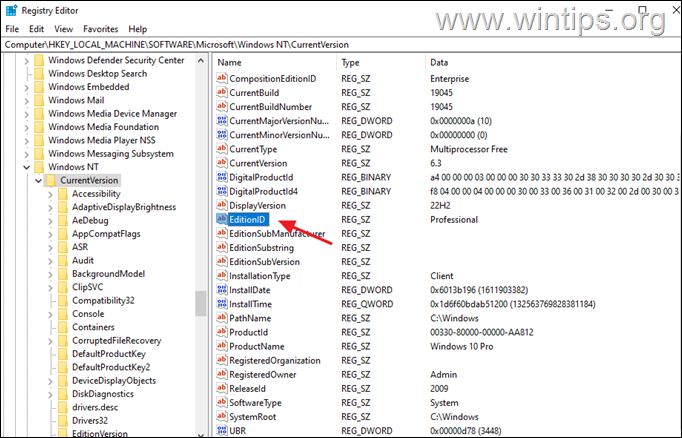The width and height of the screenshot is (682, 438).
Task: Click the InstallDate DWORD value icon
Action: pyautogui.click(x=222, y=290)
